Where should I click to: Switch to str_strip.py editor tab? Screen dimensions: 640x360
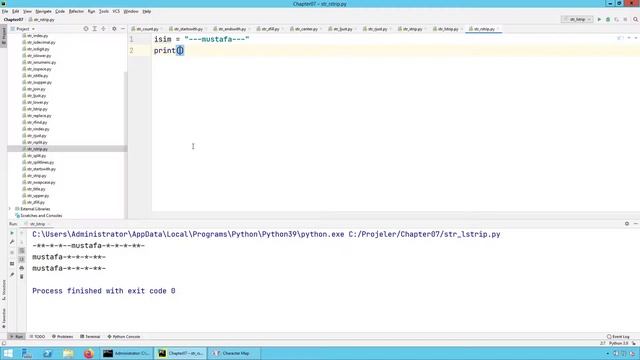point(412,29)
